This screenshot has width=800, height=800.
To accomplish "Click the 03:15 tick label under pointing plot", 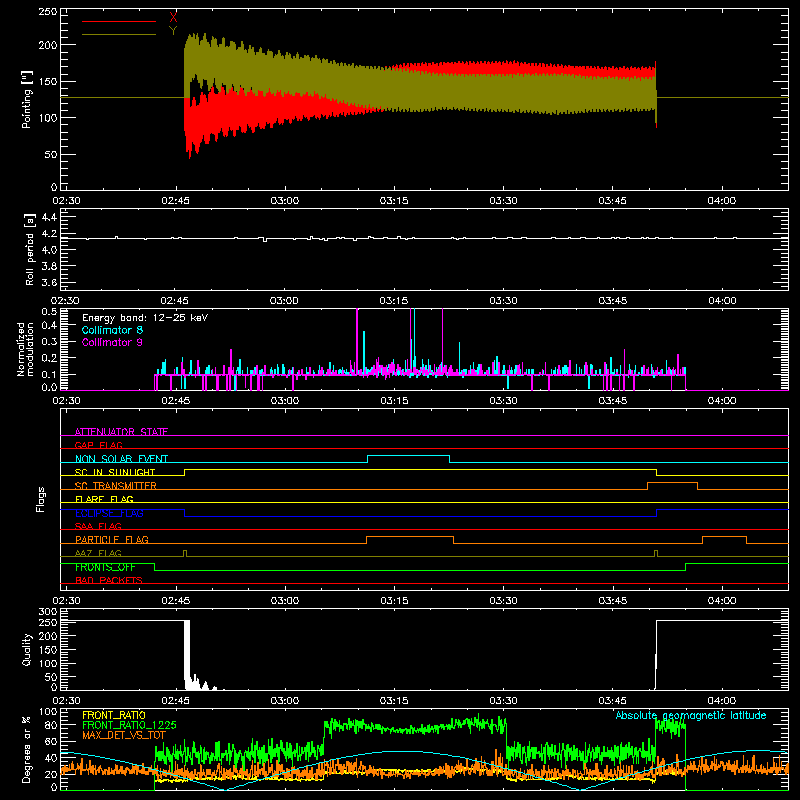I will click(394, 201).
